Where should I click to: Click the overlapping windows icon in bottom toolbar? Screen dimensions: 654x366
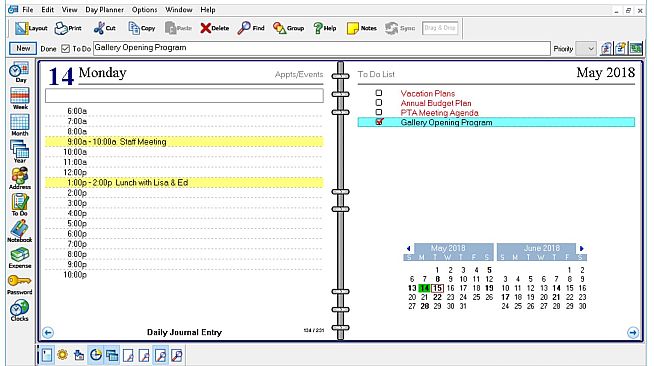112,355
